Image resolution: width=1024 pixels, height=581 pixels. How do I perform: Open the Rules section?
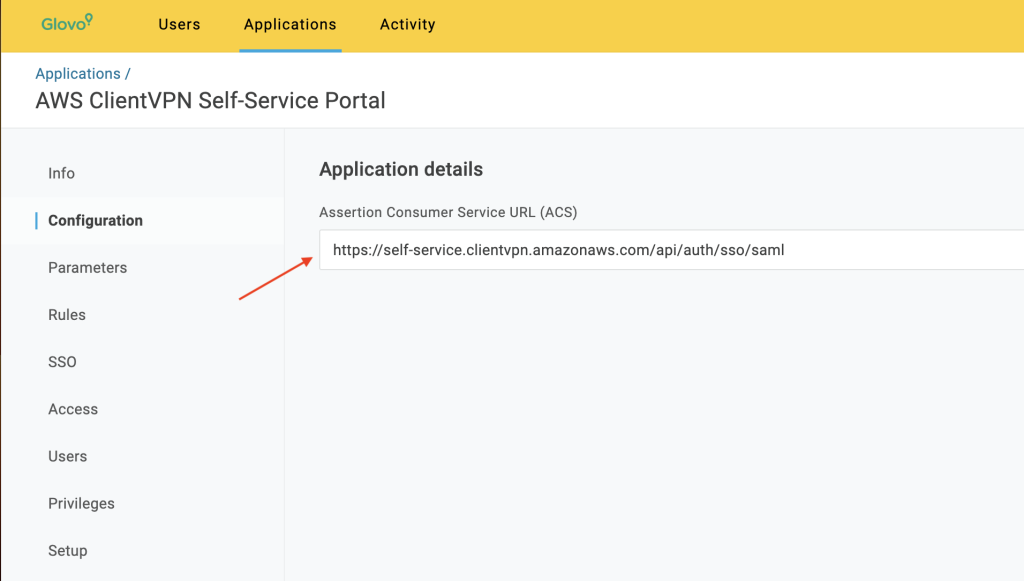tap(66, 314)
